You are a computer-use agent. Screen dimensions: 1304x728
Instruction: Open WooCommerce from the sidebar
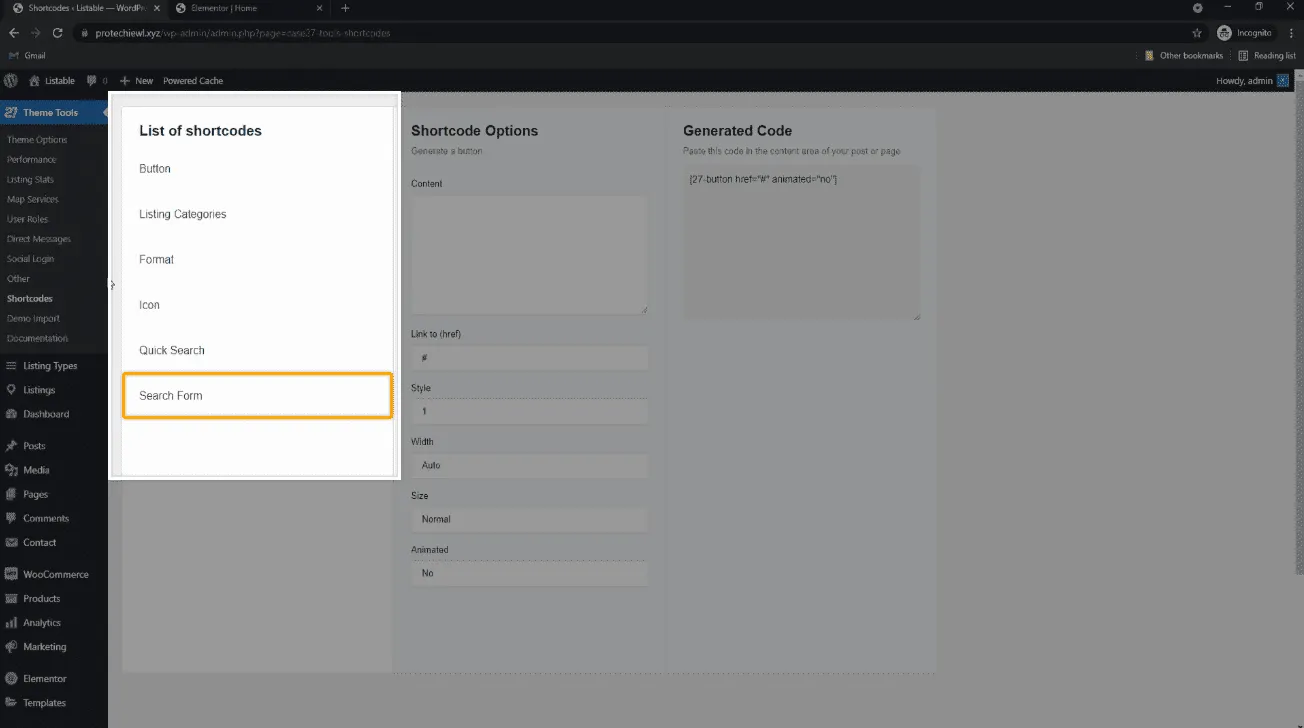pyautogui.click(x=55, y=575)
